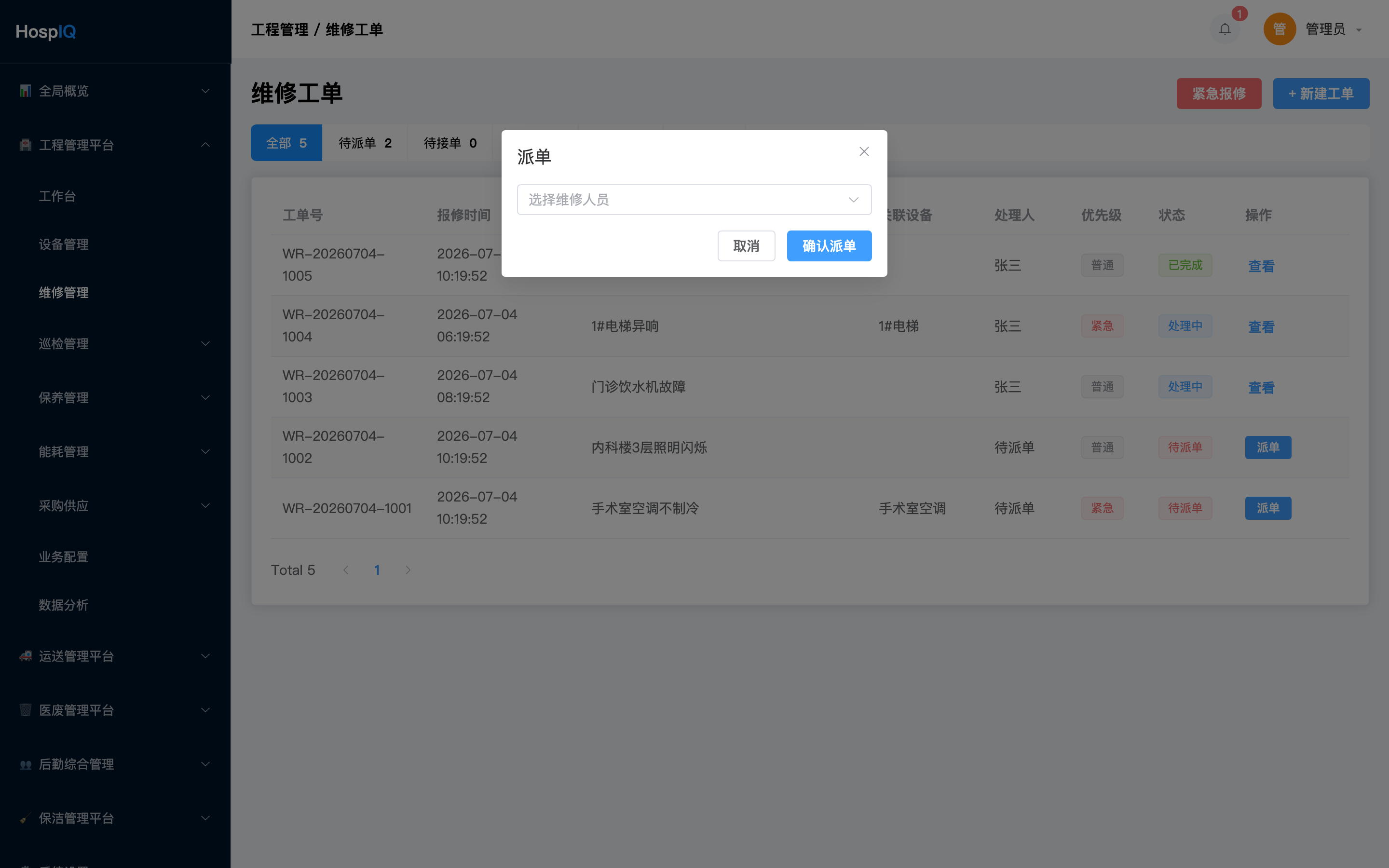Click the 医废管理平台 bin icon

point(25,709)
